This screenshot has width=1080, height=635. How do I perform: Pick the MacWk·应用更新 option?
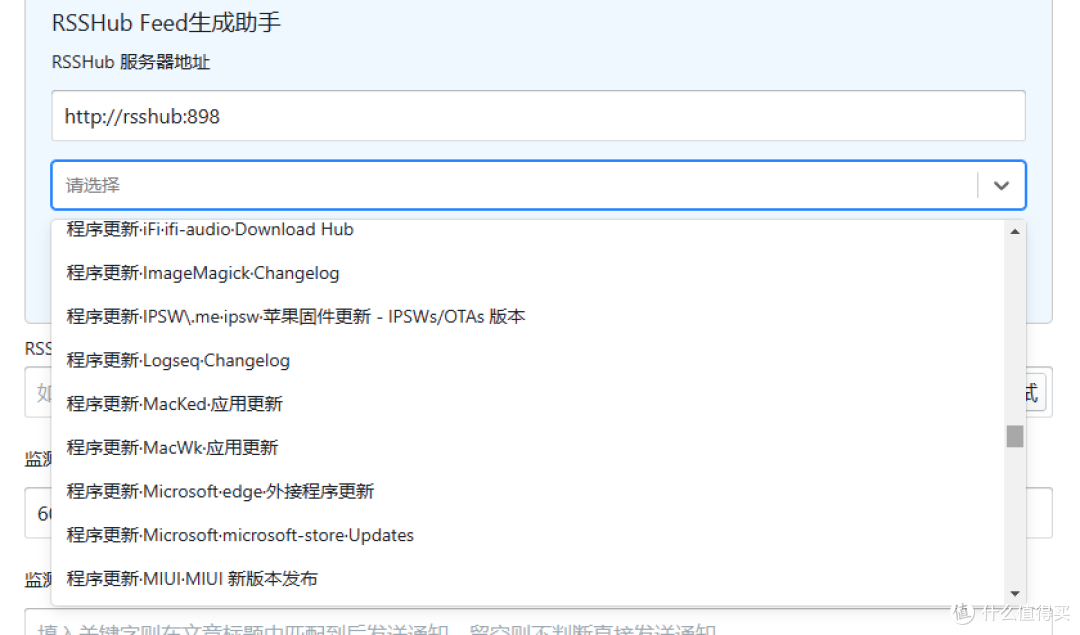tap(528, 448)
